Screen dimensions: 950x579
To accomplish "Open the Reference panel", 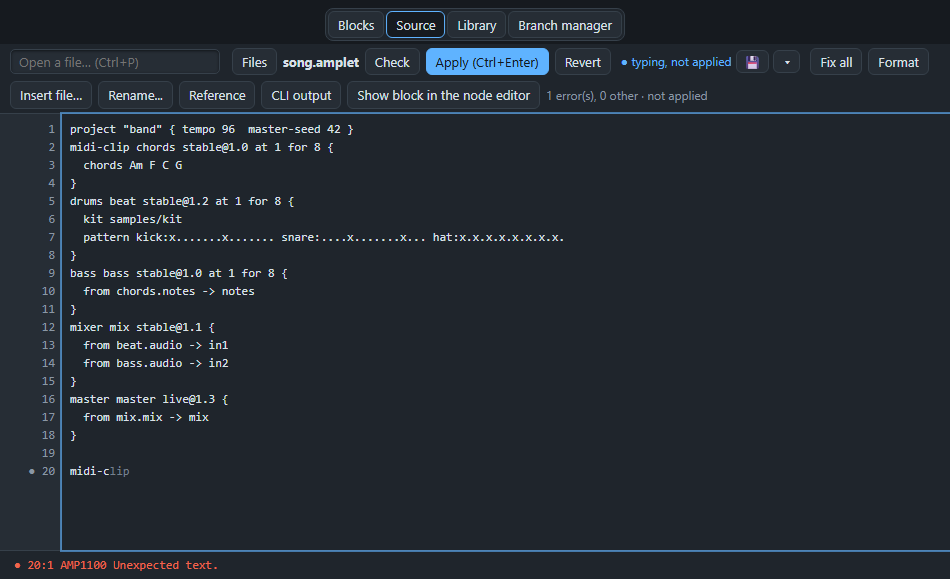I will point(217,96).
